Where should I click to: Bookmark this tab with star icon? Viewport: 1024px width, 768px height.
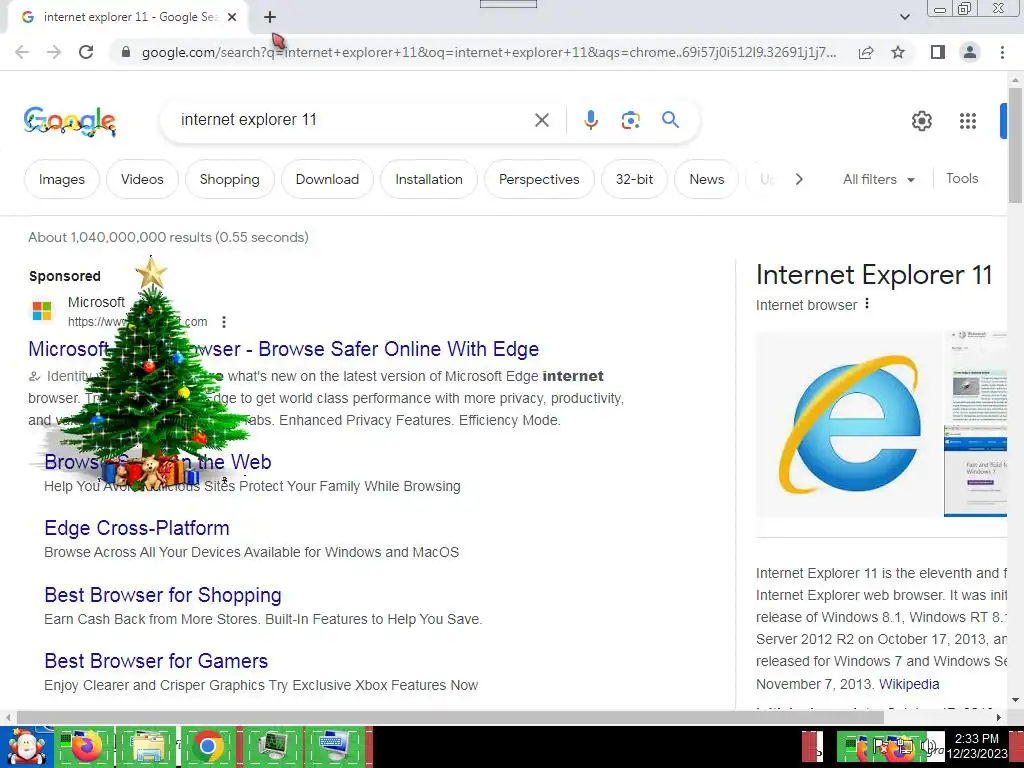click(898, 52)
